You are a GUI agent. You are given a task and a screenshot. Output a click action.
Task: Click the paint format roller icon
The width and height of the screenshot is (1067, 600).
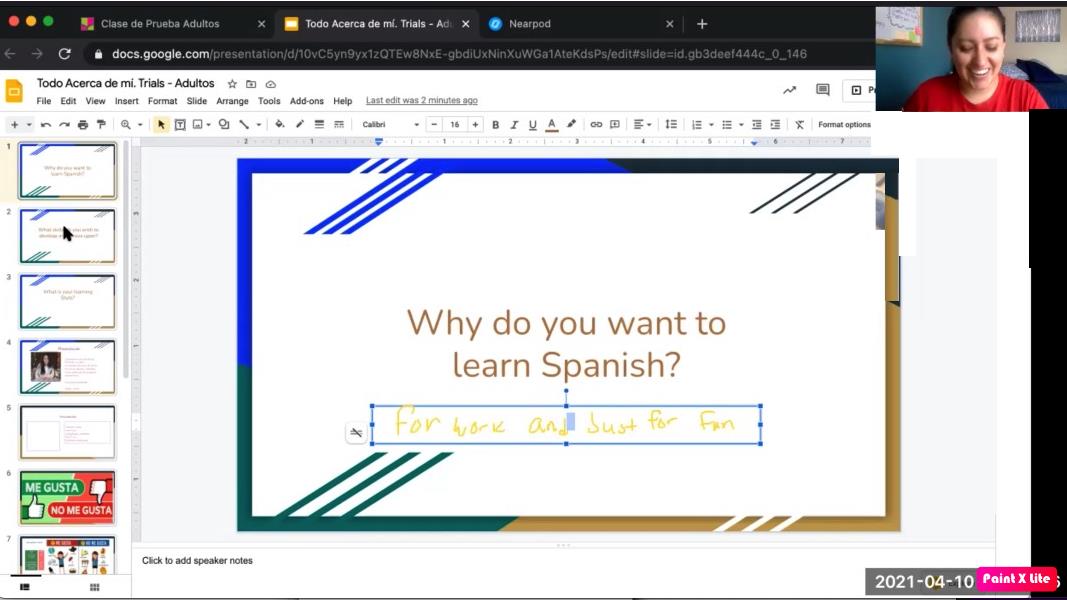click(x=101, y=125)
